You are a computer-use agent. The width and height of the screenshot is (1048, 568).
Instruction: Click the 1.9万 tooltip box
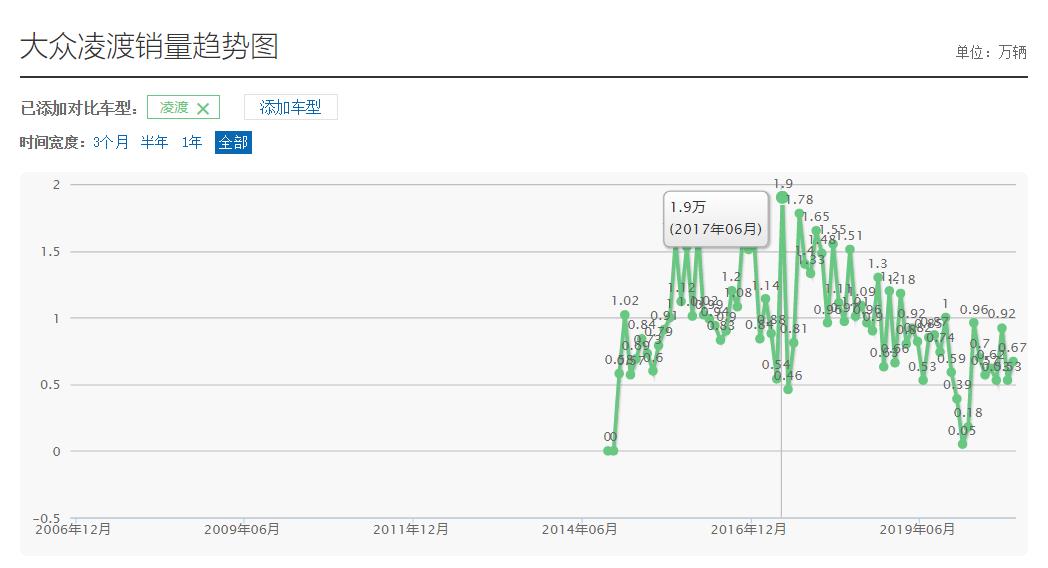[716, 219]
